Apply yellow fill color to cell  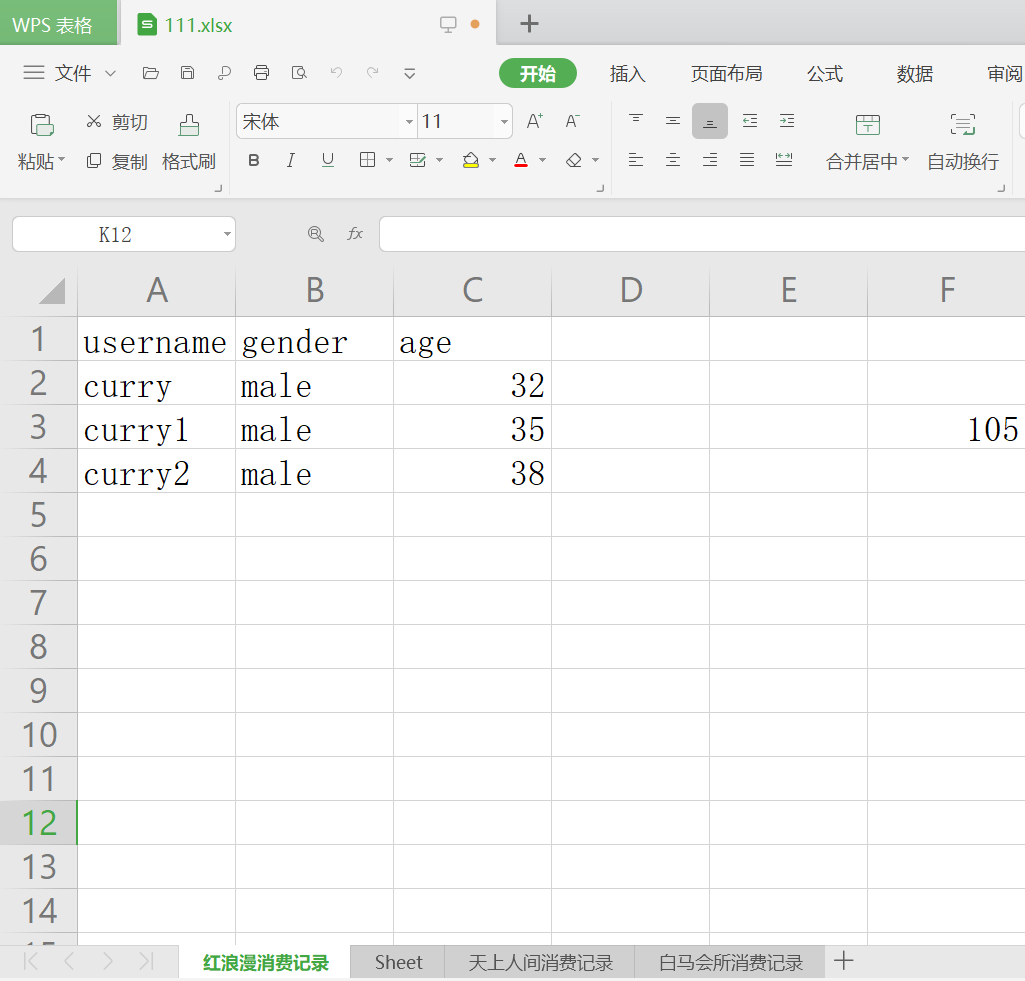click(x=471, y=160)
